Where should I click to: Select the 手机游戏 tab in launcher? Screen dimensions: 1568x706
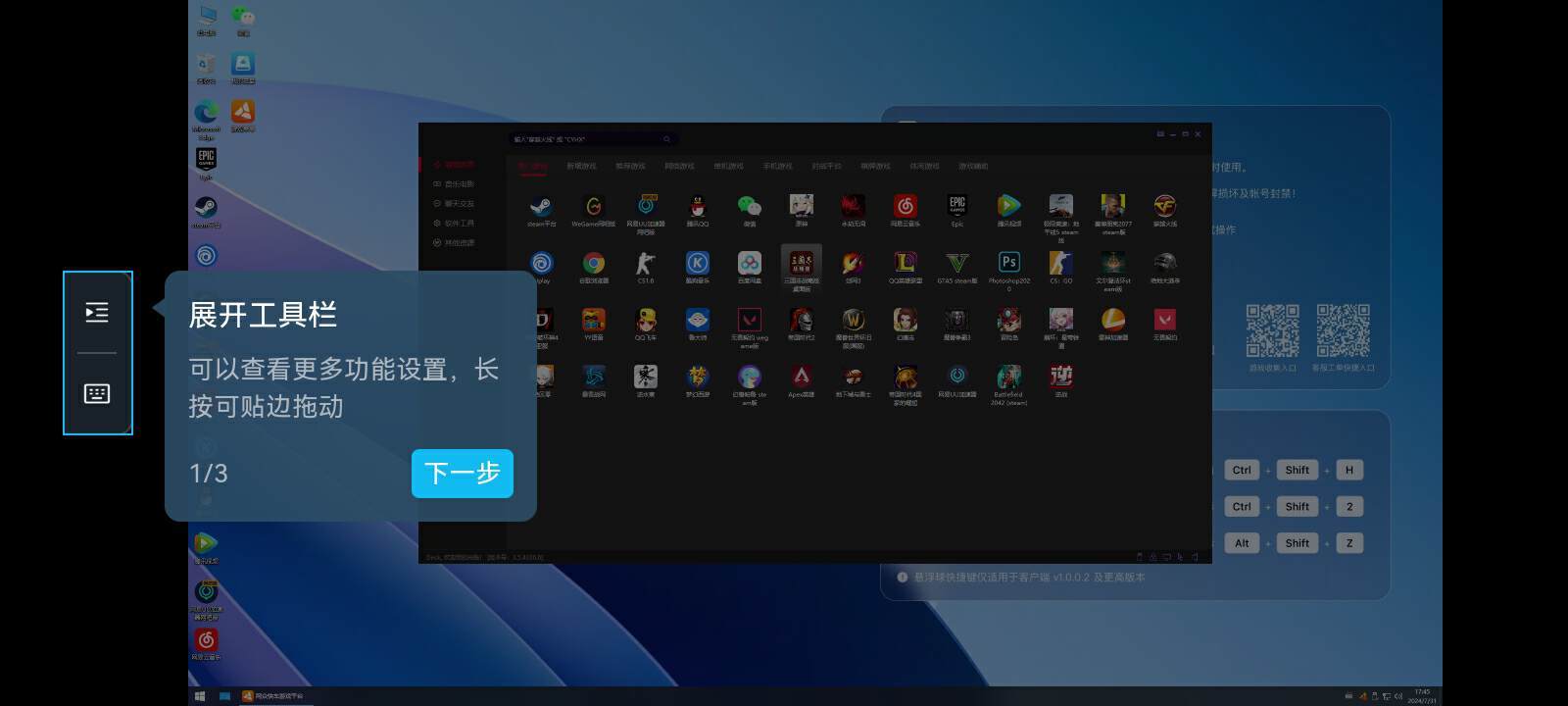[x=777, y=167]
